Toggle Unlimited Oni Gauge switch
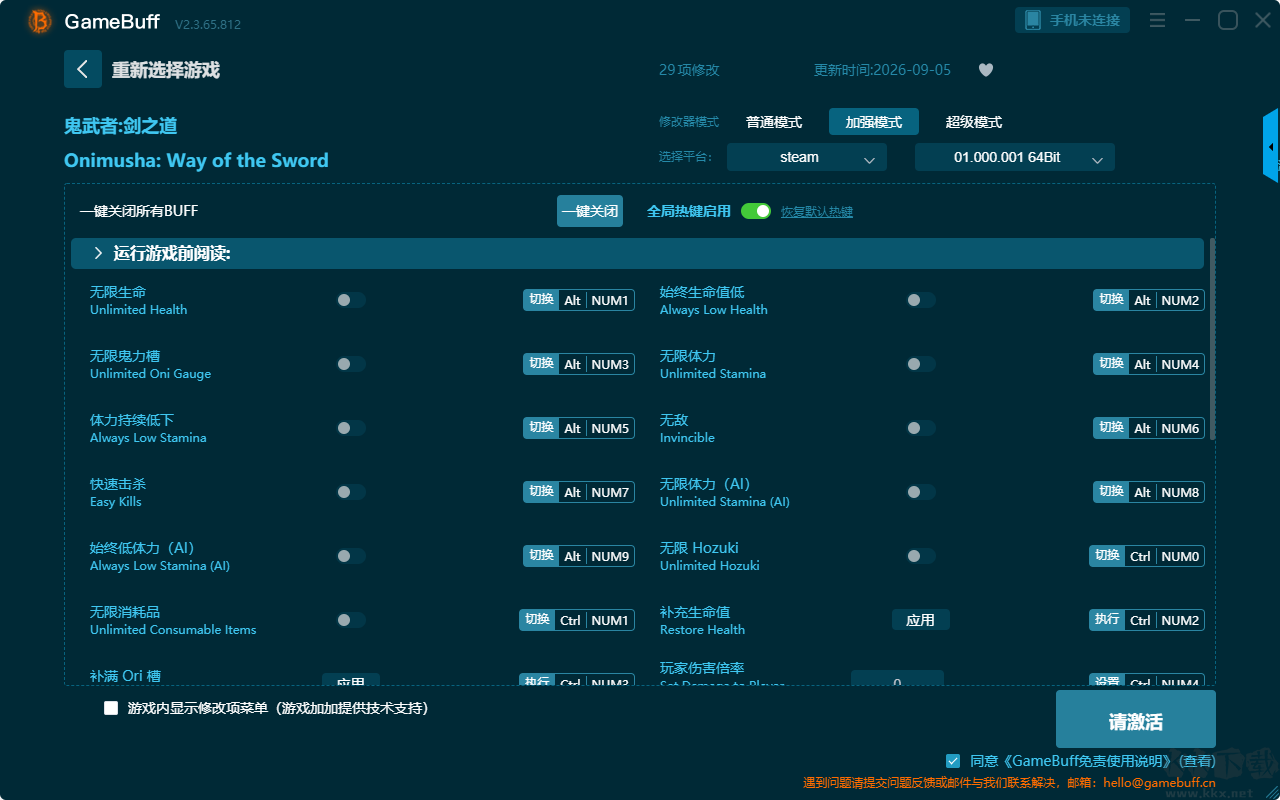Viewport: 1280px width, 800px height. pyautogui.click(x=351, y=364)
